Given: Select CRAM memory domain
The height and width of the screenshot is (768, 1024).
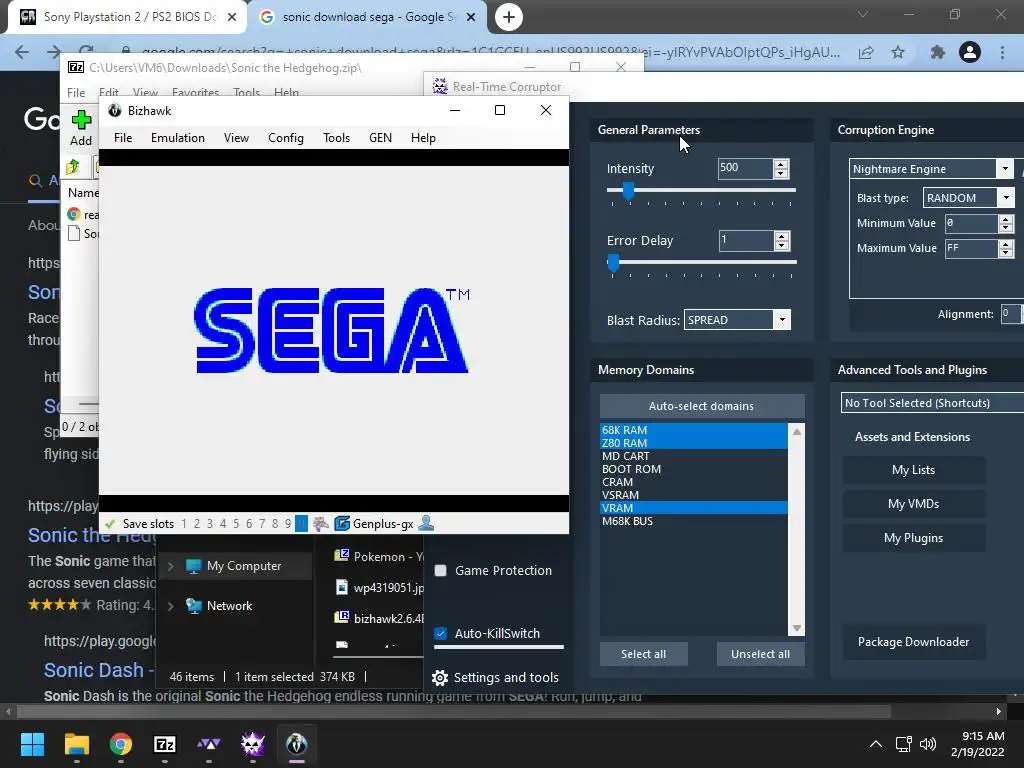Looking at the screenshot, I should [694, 482].
